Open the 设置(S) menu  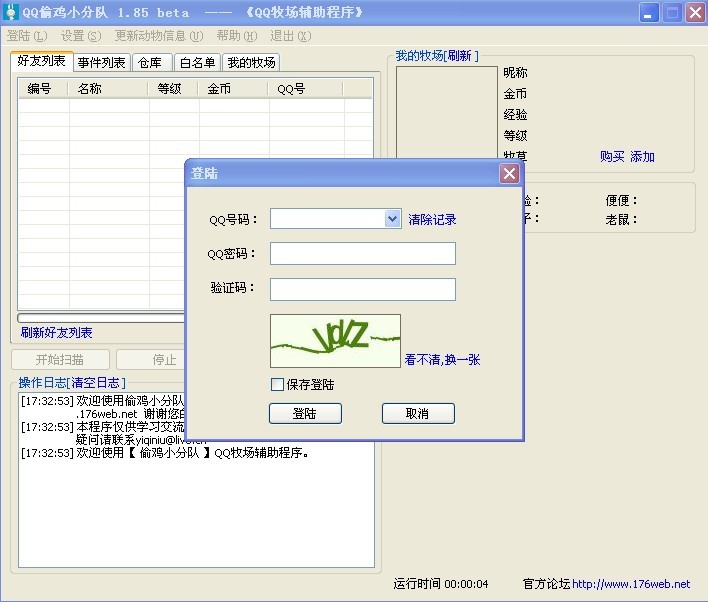81,36
